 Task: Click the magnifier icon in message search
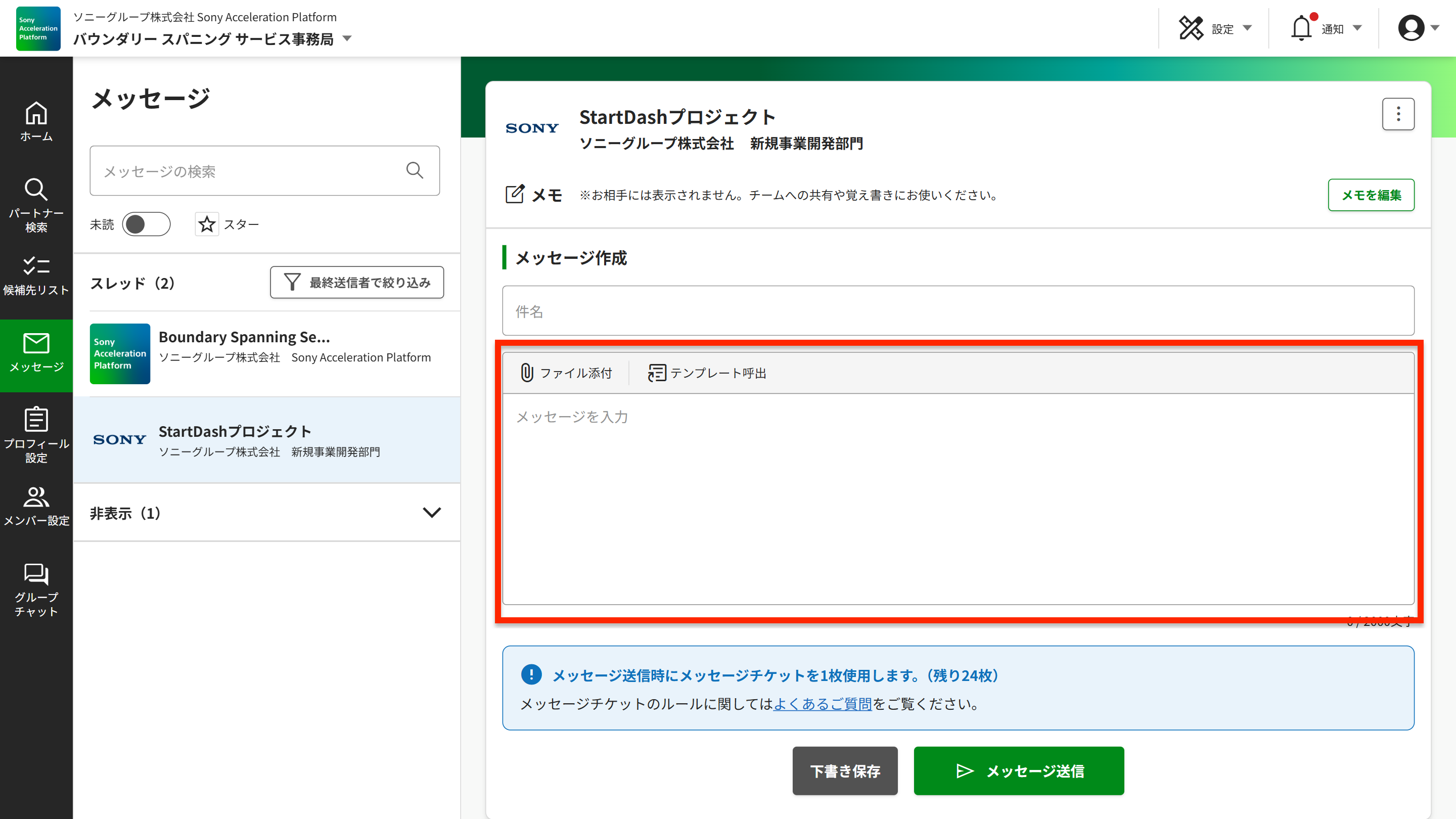click(415, 171)
